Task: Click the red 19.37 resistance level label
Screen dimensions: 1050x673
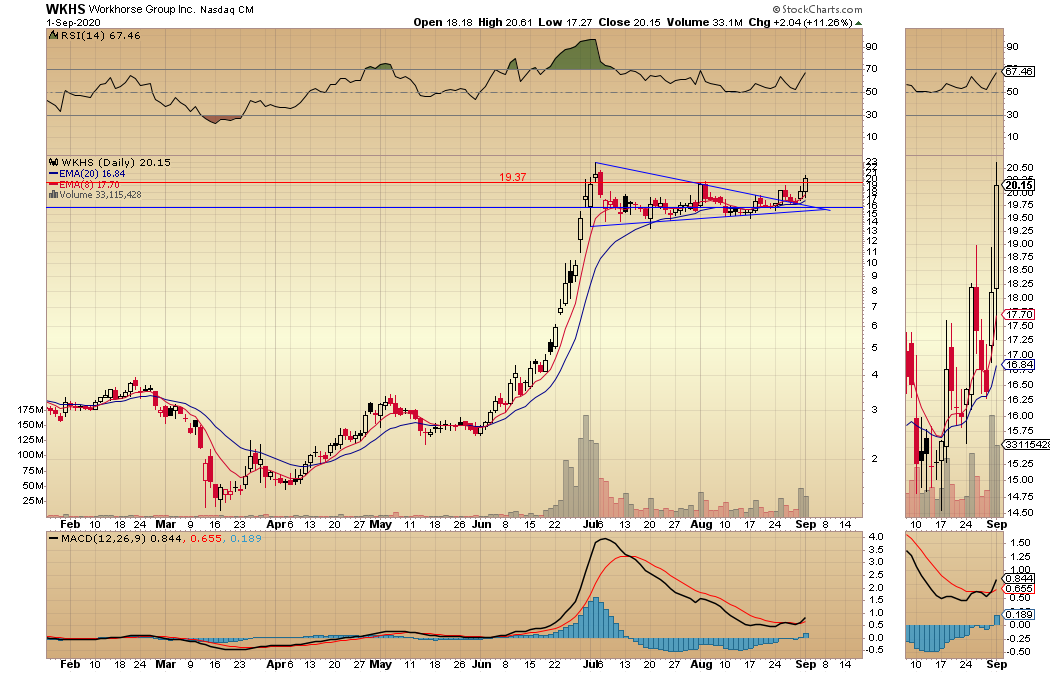Action: click(x=512, y=177)
